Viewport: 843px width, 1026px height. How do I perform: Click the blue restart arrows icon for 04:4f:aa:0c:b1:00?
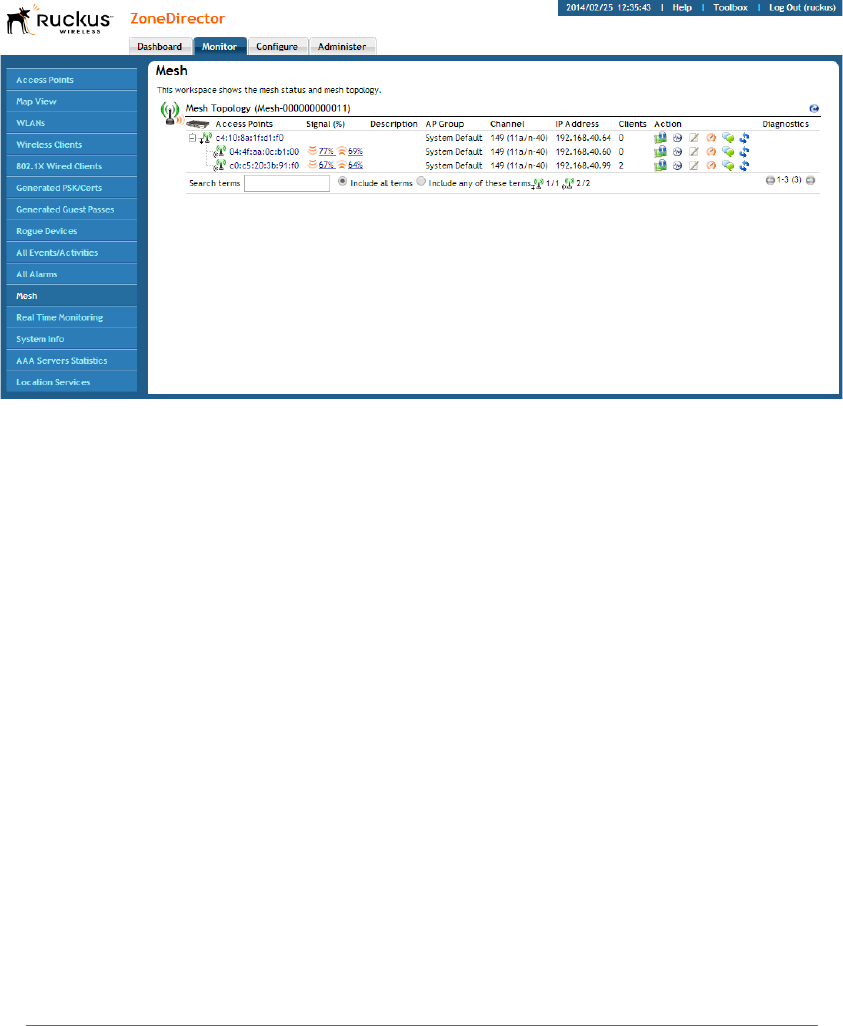[x=744, y=152]
